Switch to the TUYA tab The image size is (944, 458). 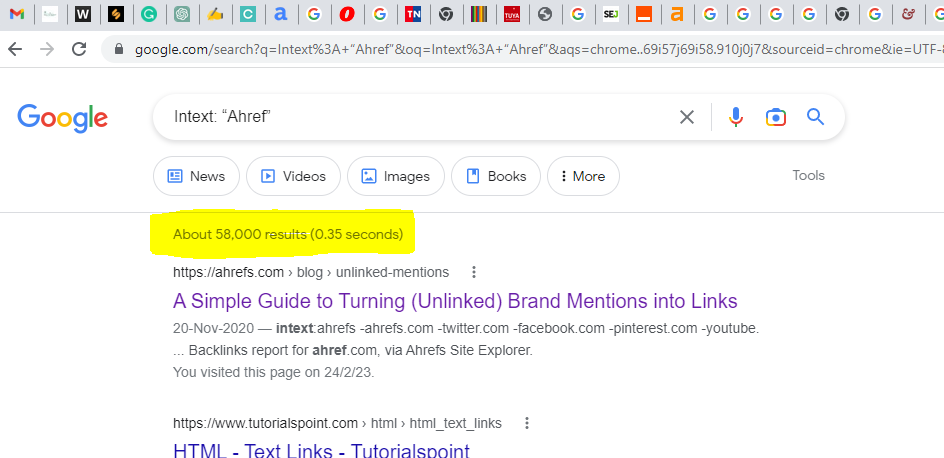(512, 14)
